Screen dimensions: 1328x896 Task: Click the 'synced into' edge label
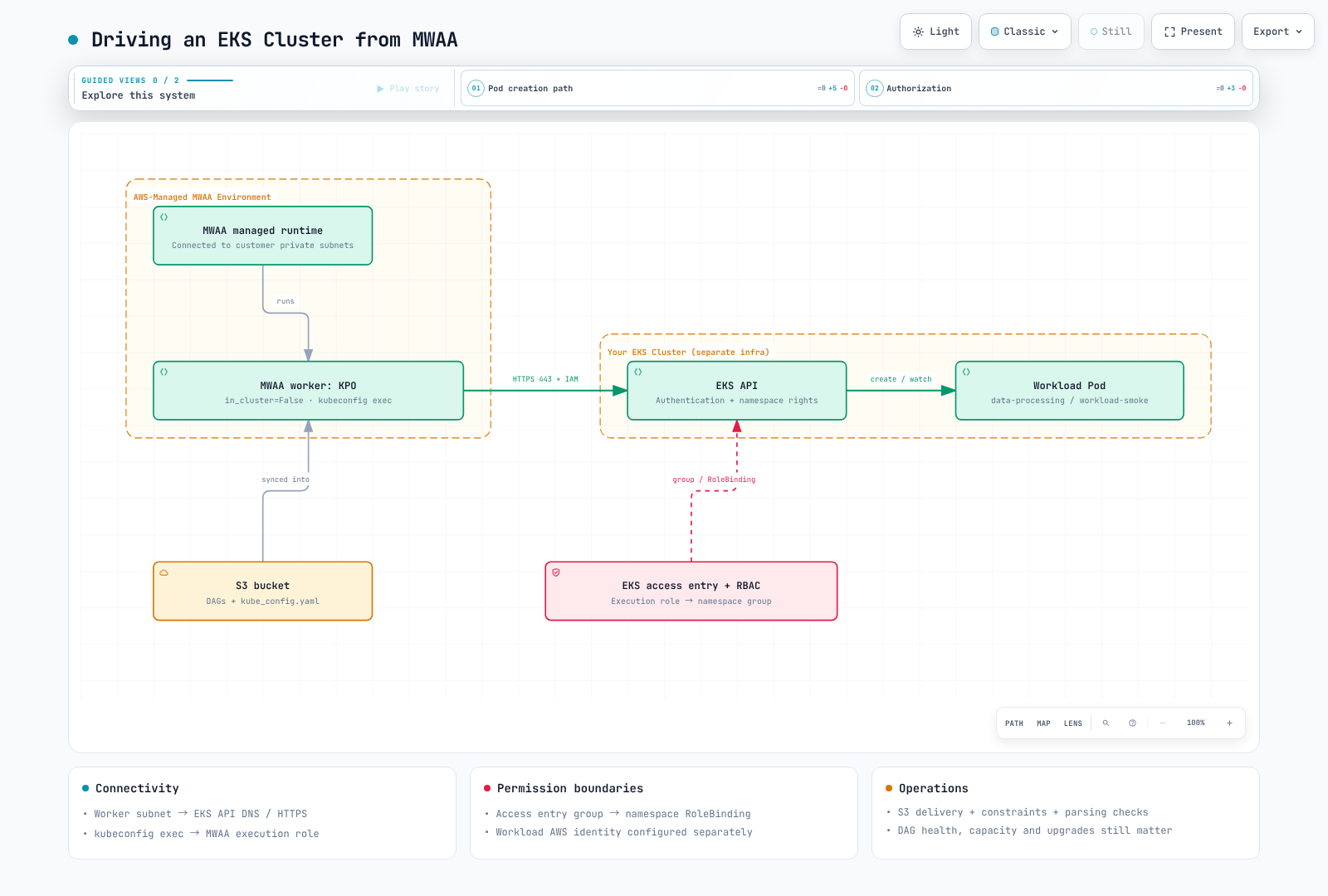(286, 480)
